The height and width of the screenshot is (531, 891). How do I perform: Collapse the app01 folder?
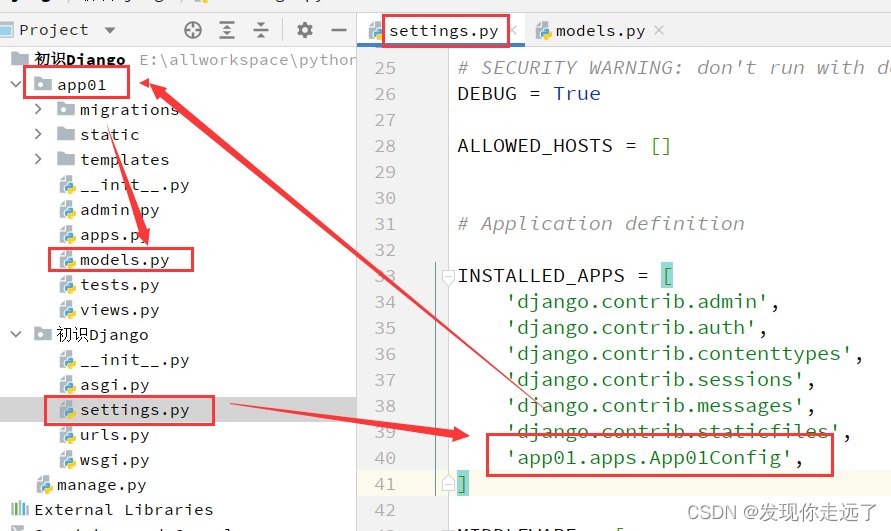[16, 85]
